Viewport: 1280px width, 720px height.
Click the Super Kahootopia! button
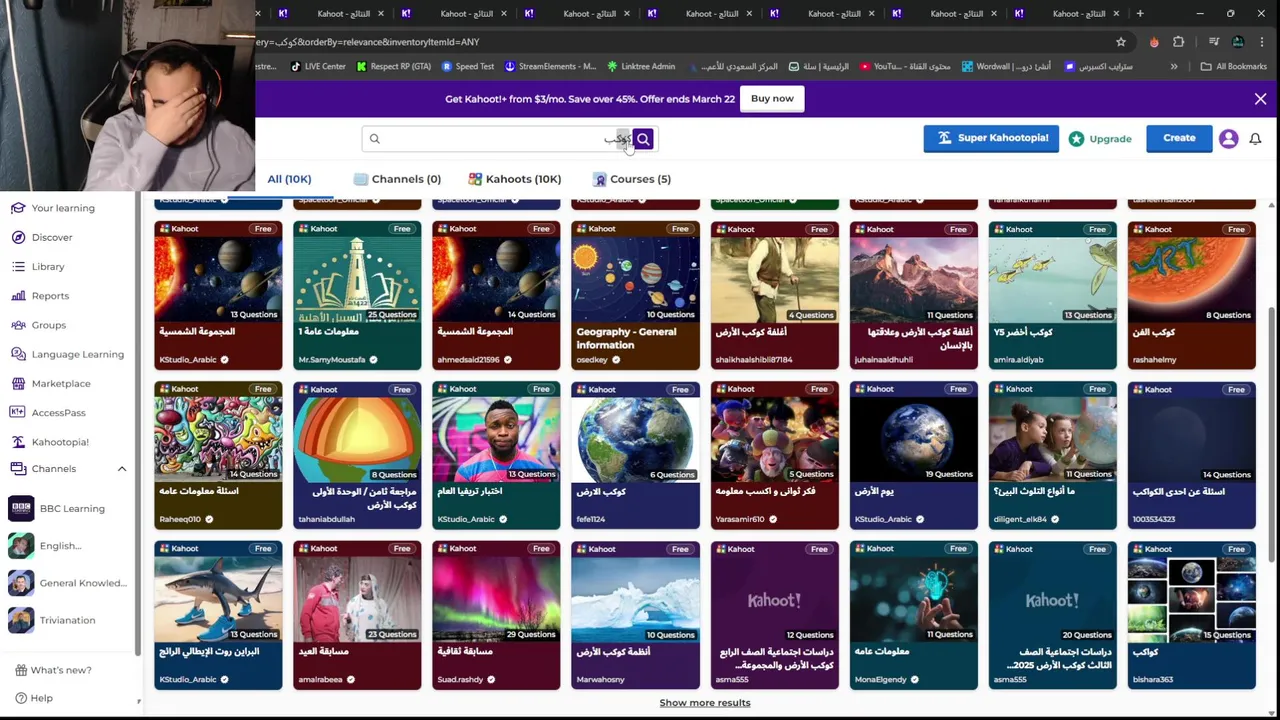991,138
